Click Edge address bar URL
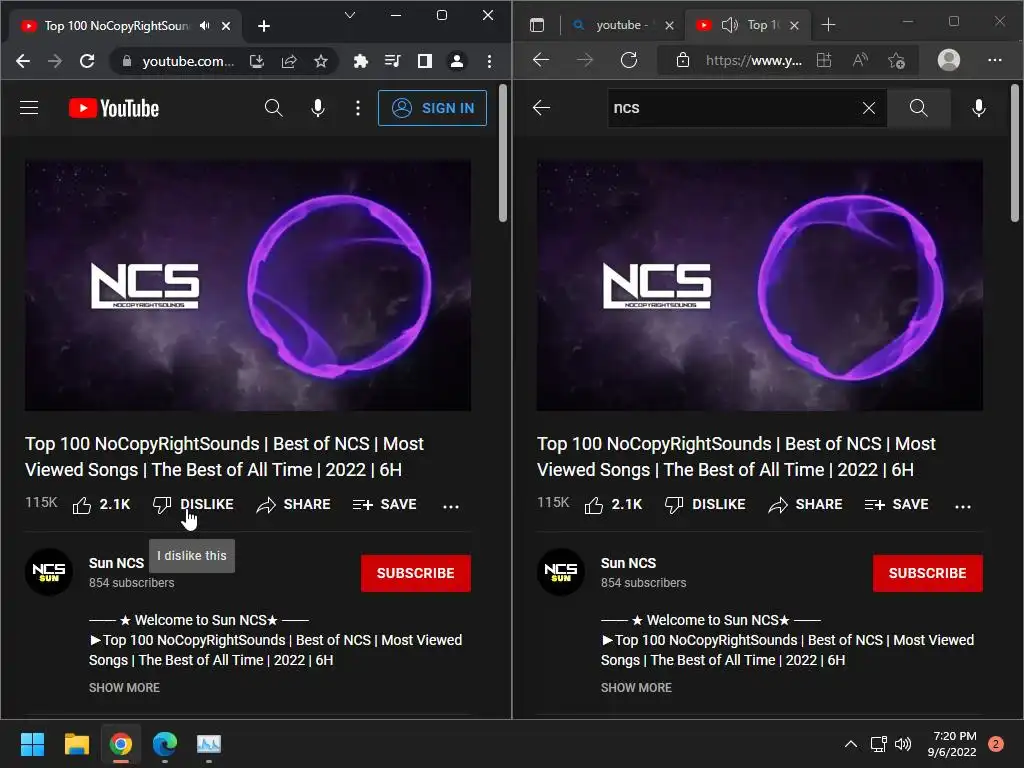 (x=753, y=61)
